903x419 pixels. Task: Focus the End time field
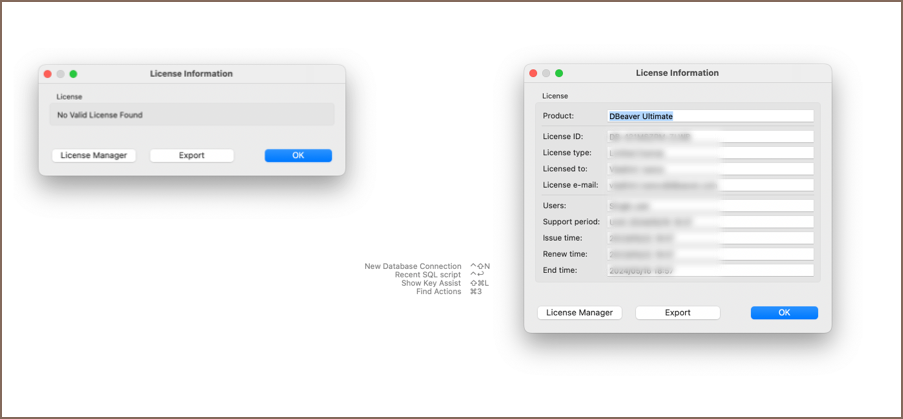(710, 270)
